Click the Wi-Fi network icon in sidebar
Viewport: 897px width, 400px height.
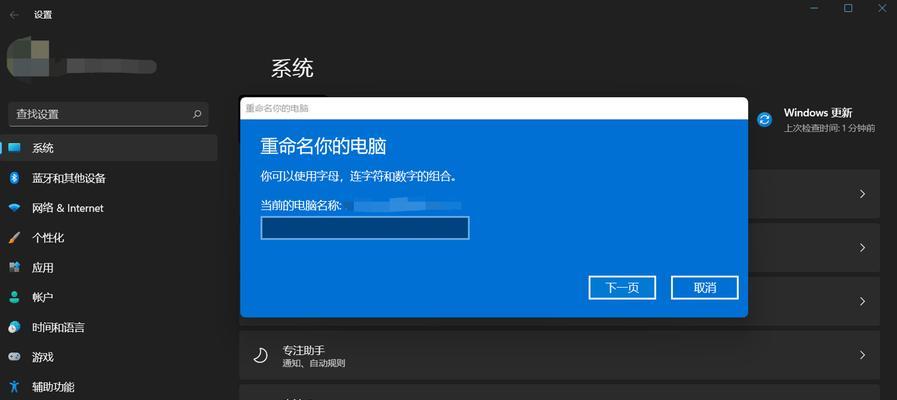(14, 208)
